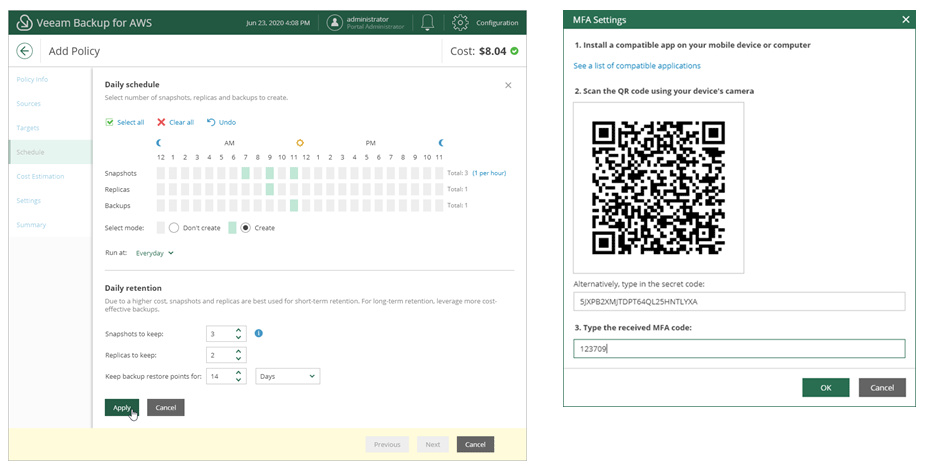
Task: Increase Snapshots to keep with up arrow
Action: point(238,330)
